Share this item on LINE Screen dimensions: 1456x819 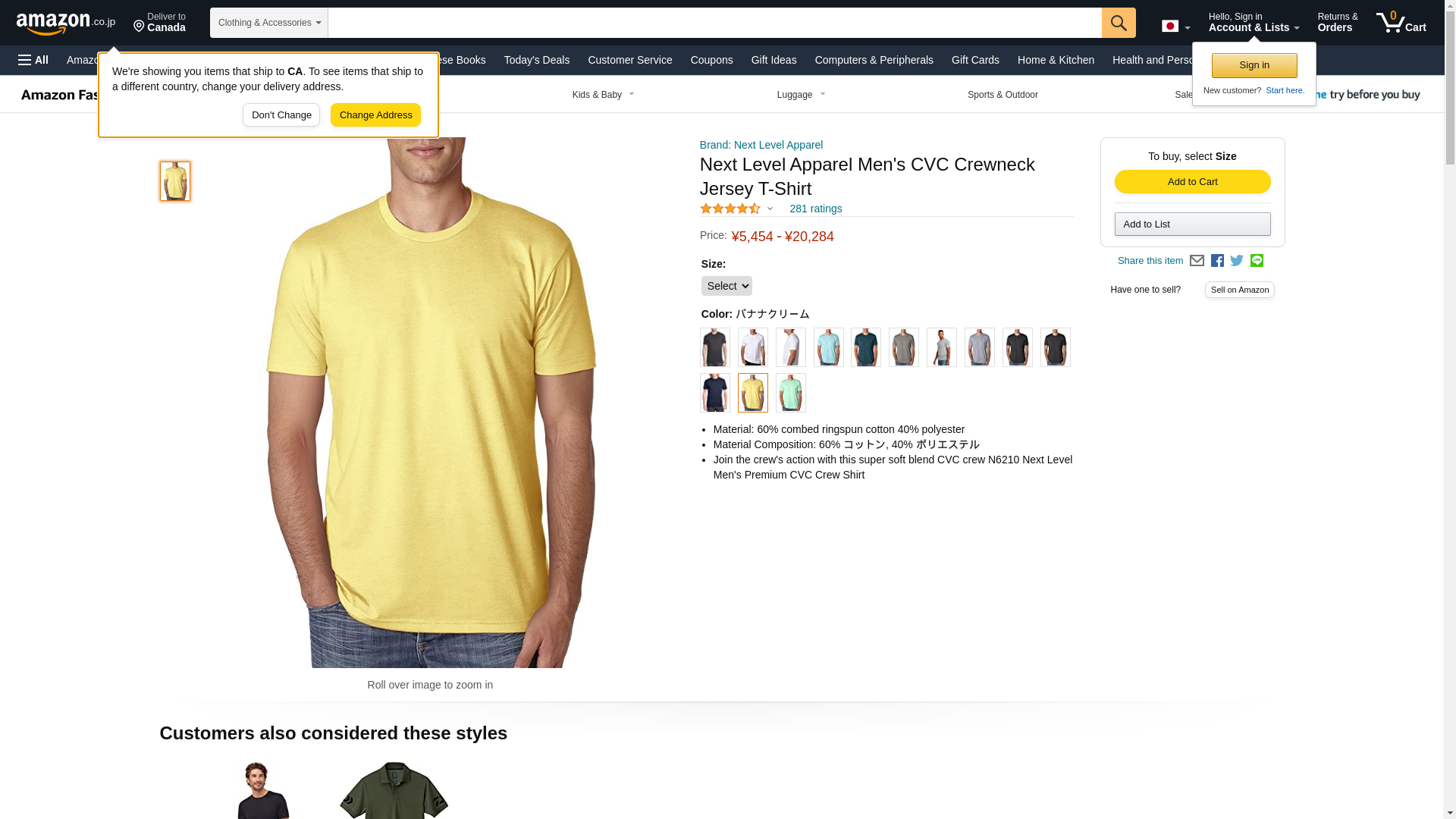[x=1257, y=261]
